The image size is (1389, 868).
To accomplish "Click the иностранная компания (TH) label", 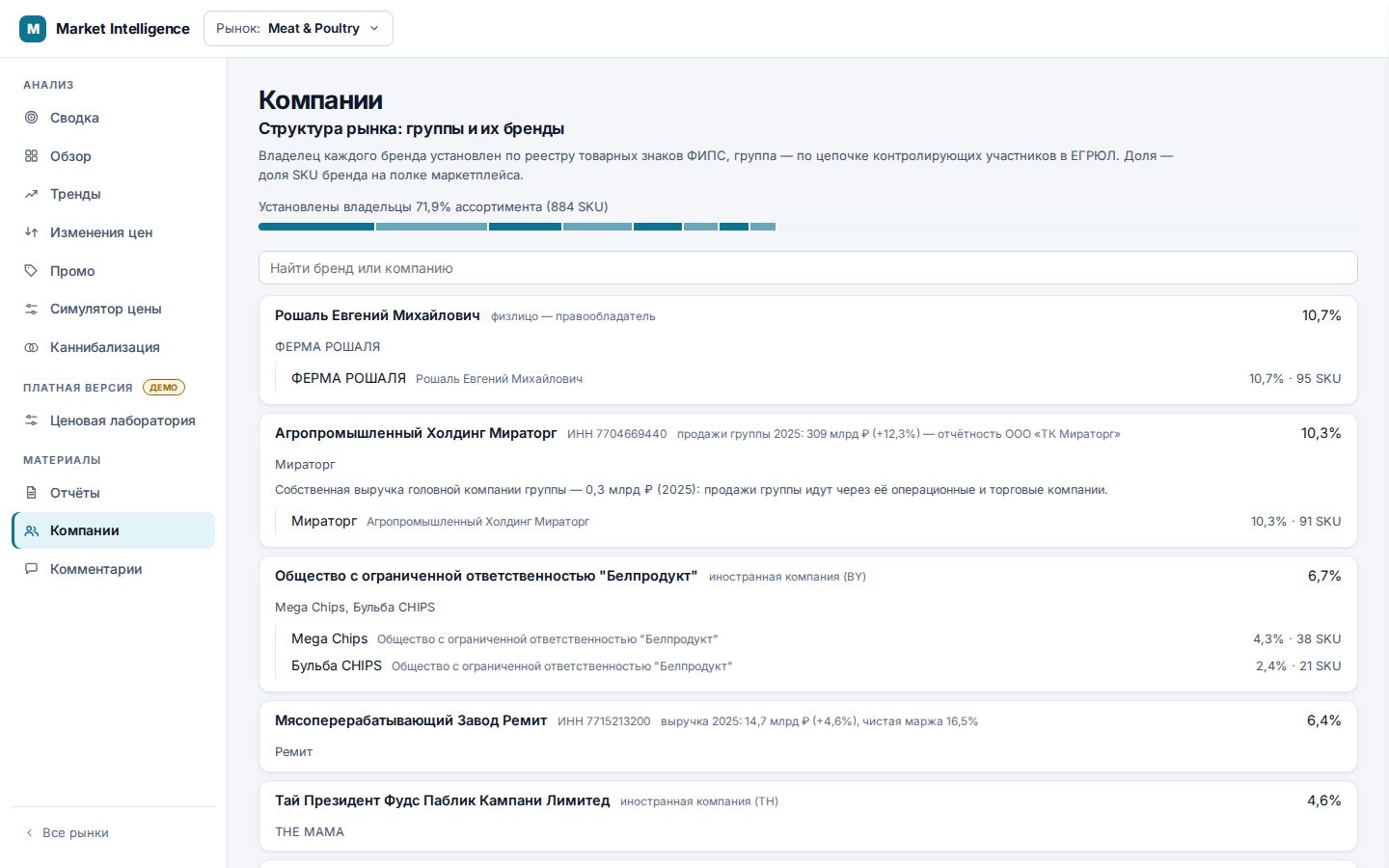I will coord(699,801).
